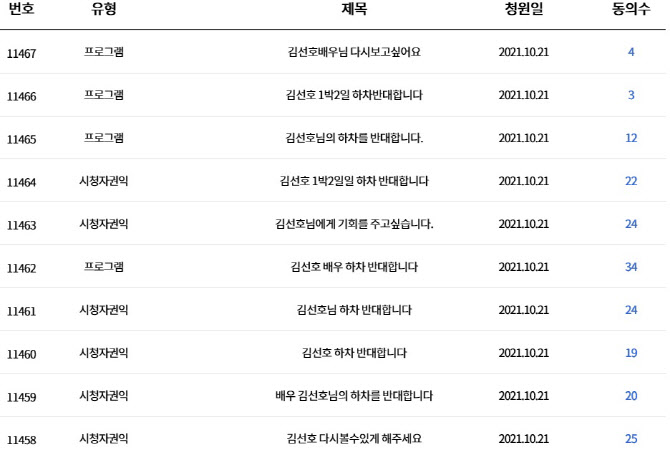The width and height of the screenshot is (670, 454).
Task: Click petition number 11467
Action: (x=21, y=53)
